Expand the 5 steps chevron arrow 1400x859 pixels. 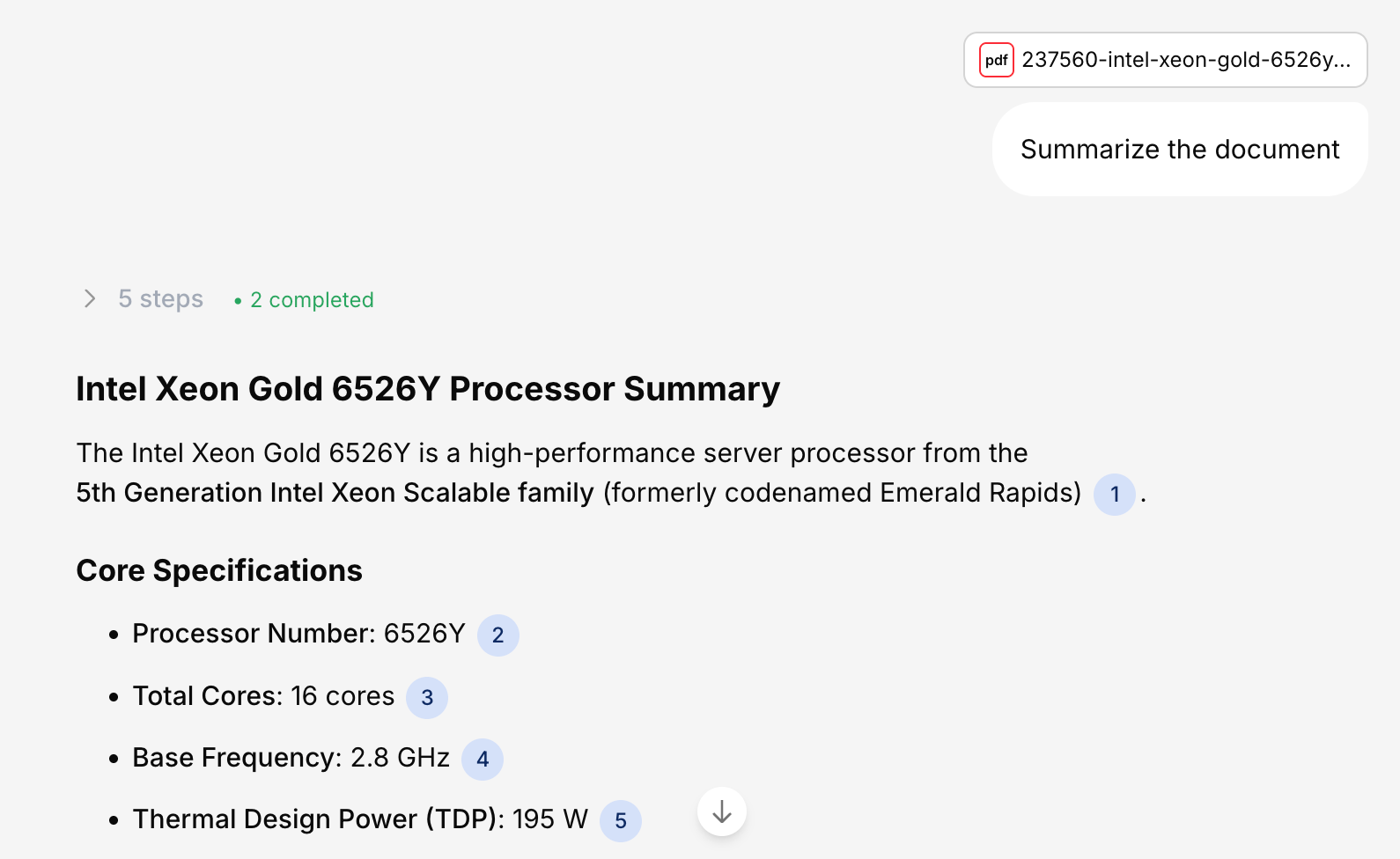click(90, 299)
